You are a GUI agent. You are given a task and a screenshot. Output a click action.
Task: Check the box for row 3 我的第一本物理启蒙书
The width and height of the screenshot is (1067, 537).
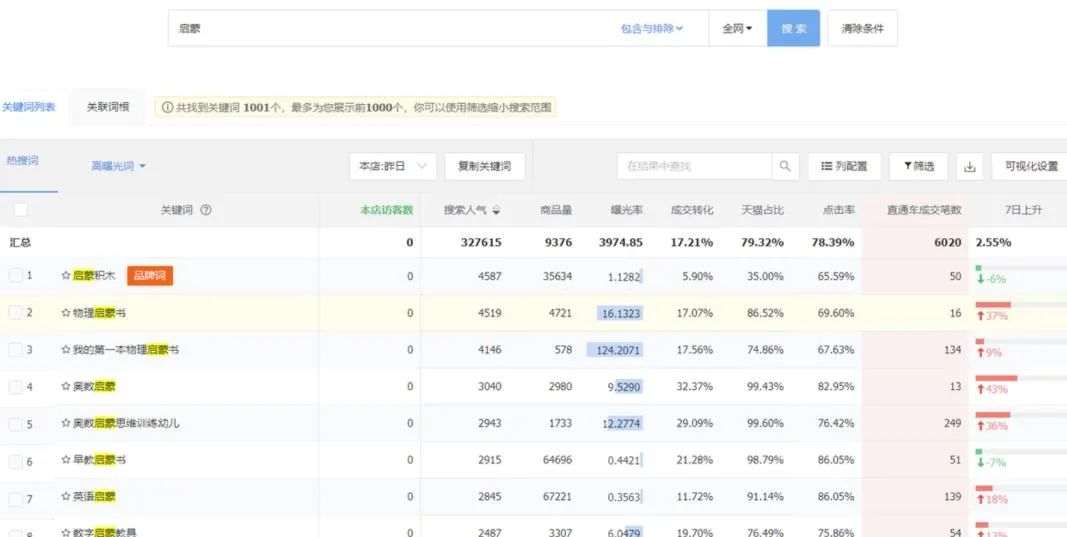tap(16, 350)
